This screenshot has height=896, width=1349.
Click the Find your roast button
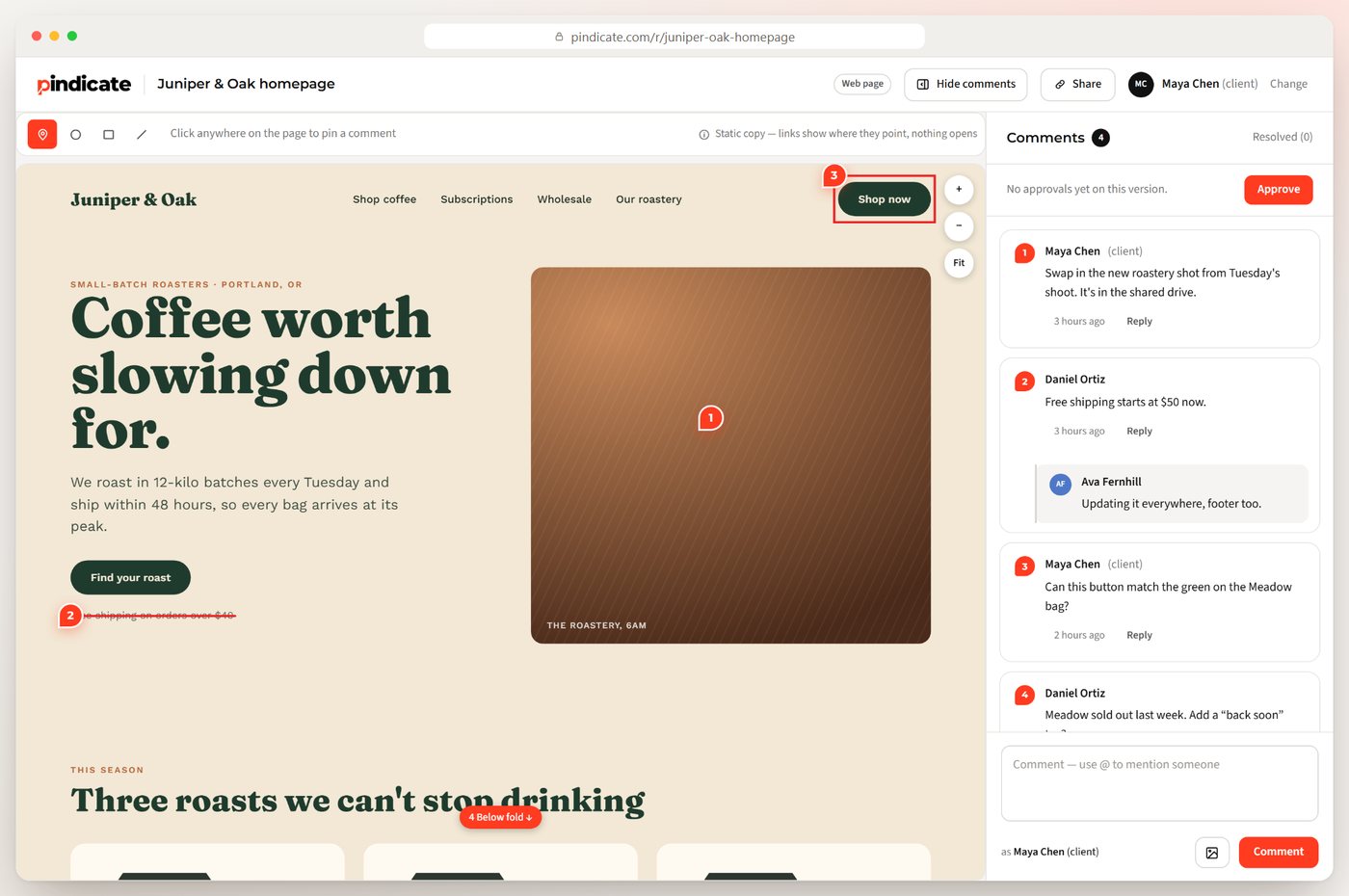tap(130, 578)
